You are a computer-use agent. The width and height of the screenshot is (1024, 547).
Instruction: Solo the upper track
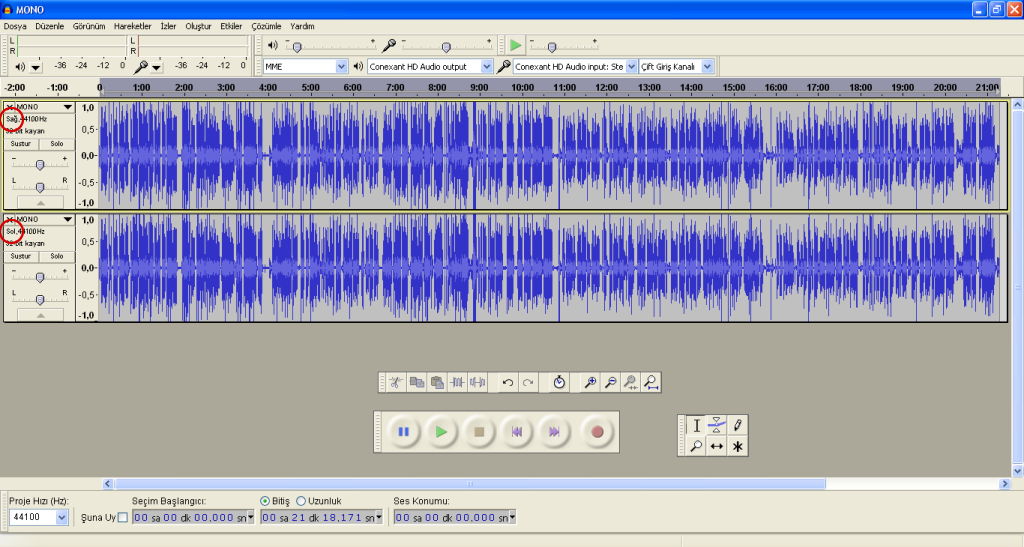(x=57, y=144)
